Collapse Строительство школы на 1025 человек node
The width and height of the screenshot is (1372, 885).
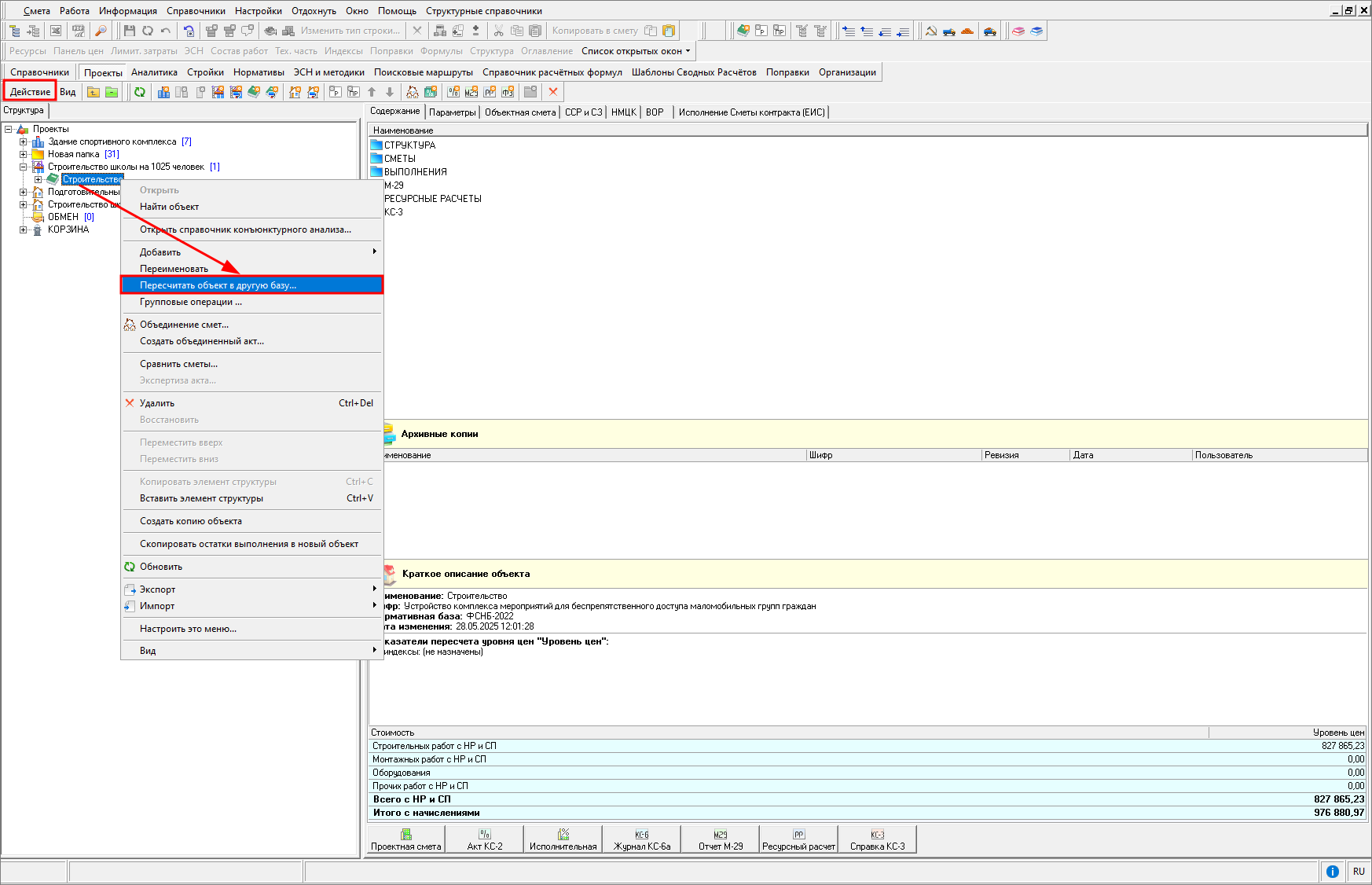coord(24,167)
